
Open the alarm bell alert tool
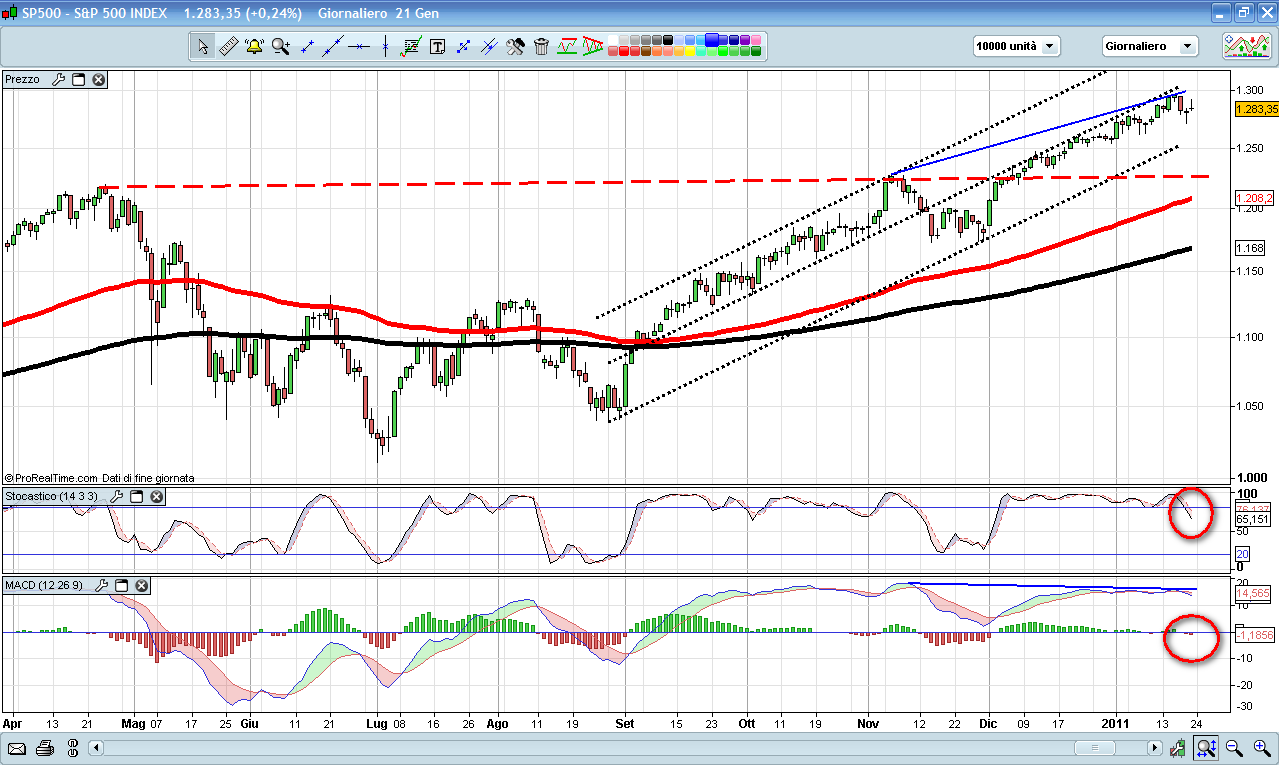tap(254, 46)
